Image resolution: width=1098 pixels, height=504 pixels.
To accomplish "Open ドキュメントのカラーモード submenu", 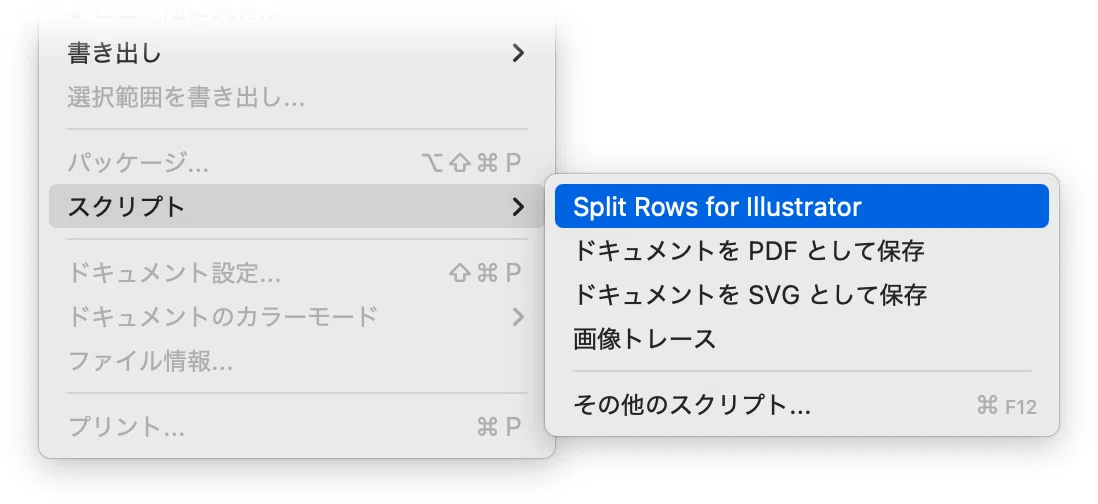I will 296,316.
